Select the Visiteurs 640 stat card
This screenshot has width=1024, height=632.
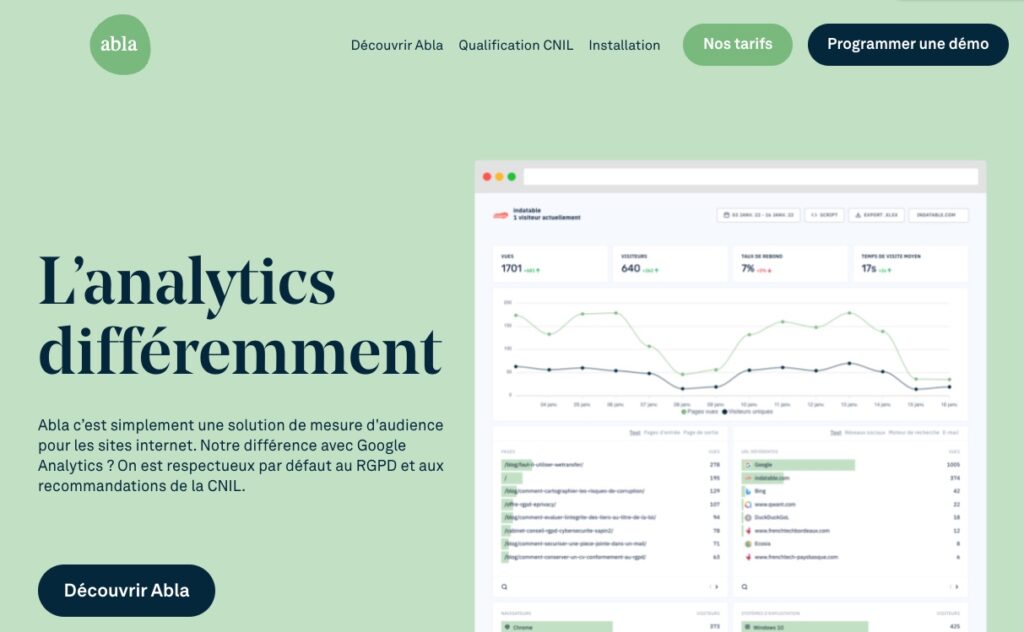670,264
